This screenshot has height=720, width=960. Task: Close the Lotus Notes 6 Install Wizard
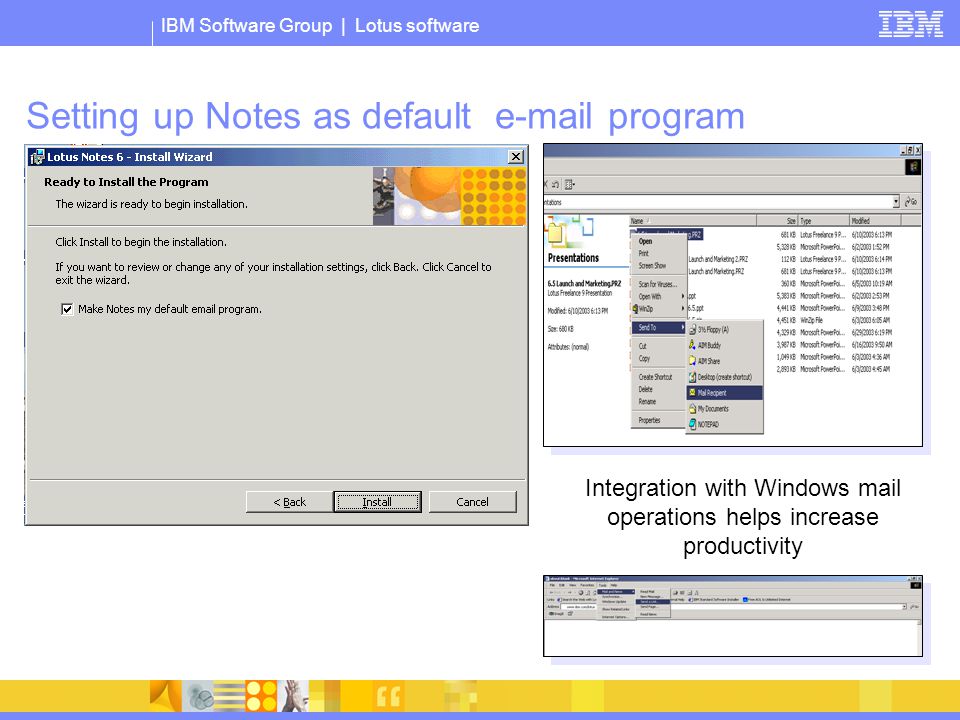(516, 157)
